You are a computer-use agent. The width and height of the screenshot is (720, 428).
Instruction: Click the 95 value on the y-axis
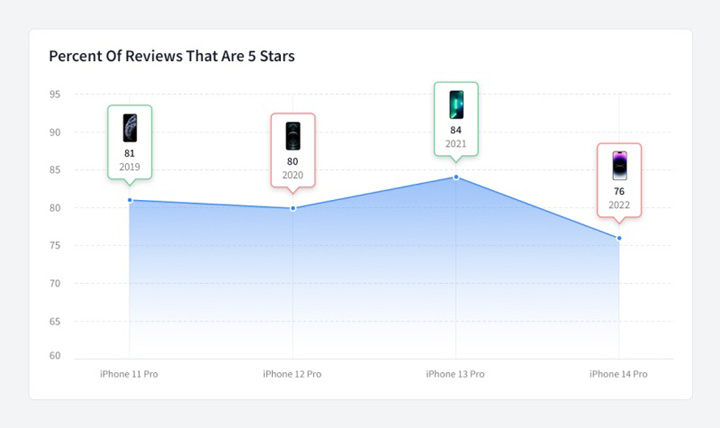55,95
